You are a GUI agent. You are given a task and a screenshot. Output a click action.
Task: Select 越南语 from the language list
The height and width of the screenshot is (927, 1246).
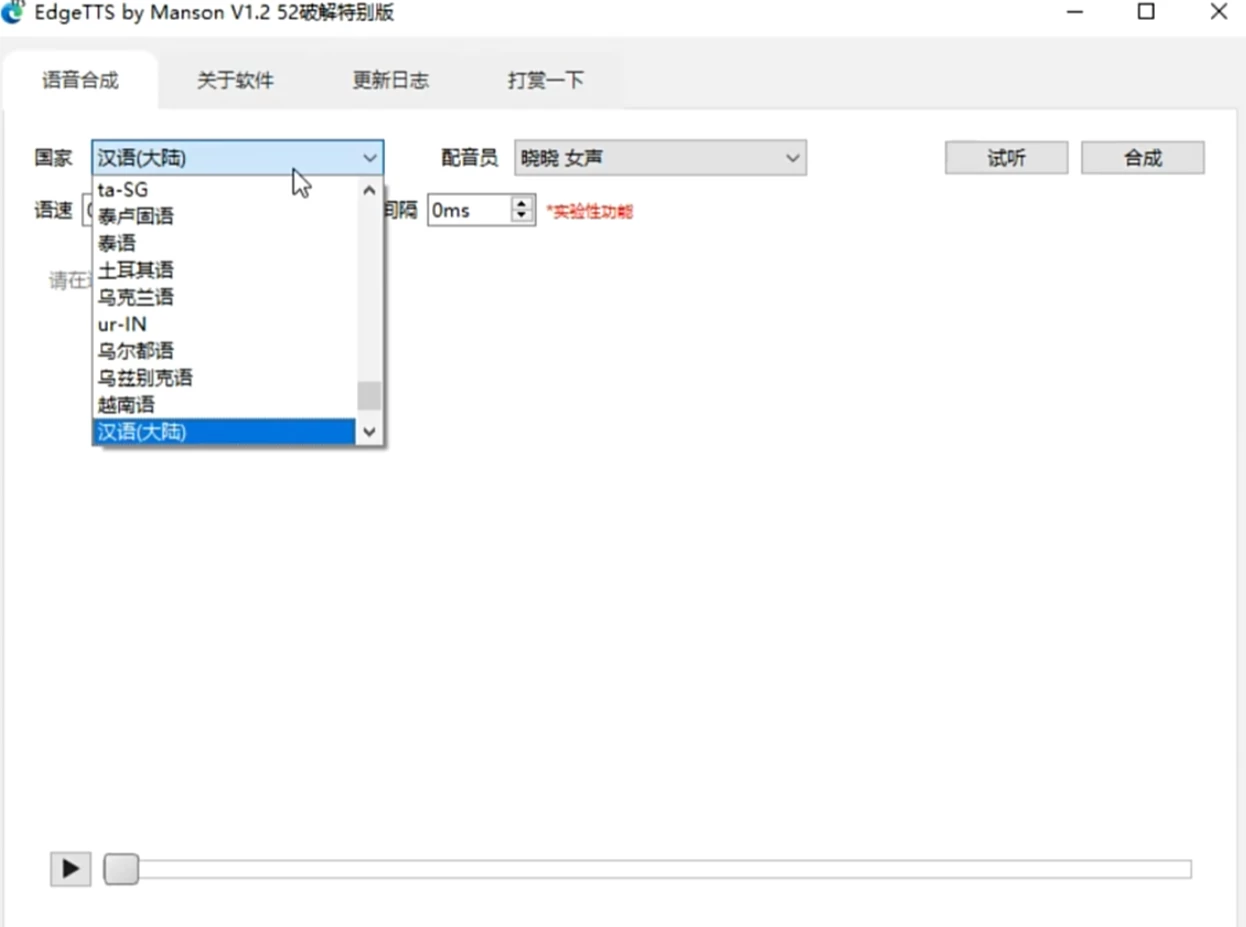224,405
